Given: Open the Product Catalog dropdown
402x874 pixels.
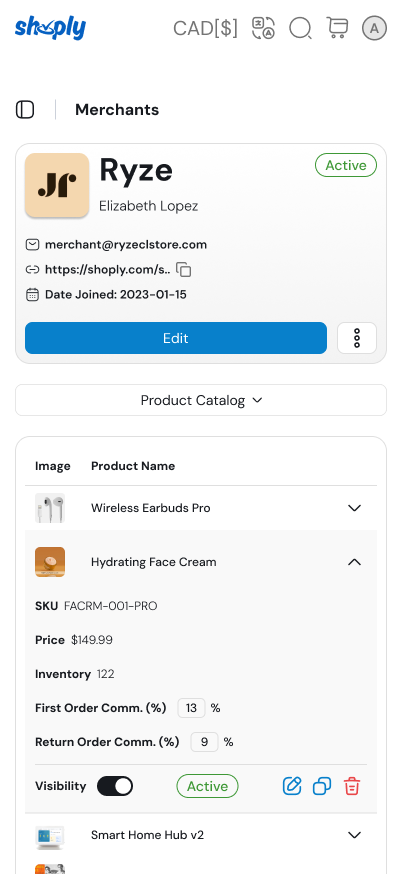Looking at the screenshot, I should pos(201,400).
